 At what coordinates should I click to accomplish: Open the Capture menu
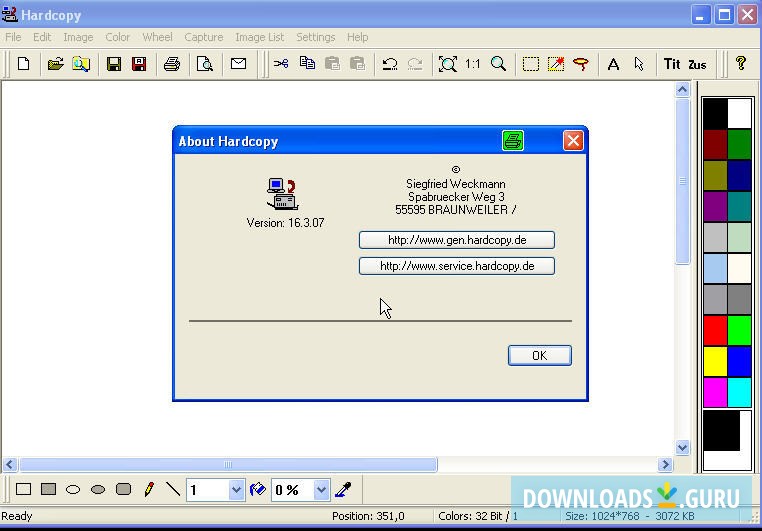pyautogui.click(x=204, y=37)
